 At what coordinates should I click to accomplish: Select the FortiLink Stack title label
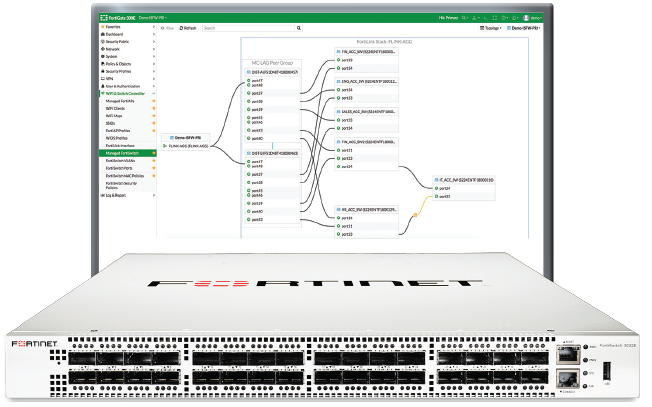(384, 42)
